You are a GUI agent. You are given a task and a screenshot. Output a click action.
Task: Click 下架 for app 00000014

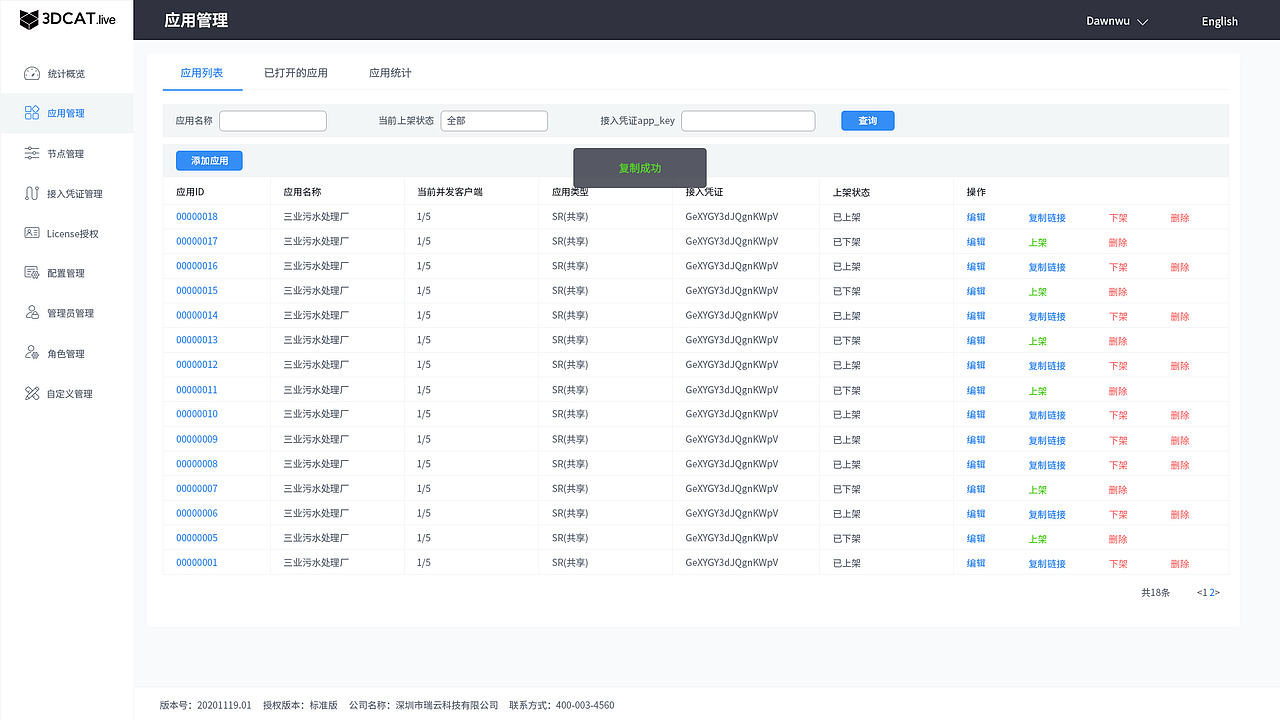(1118, 316)
